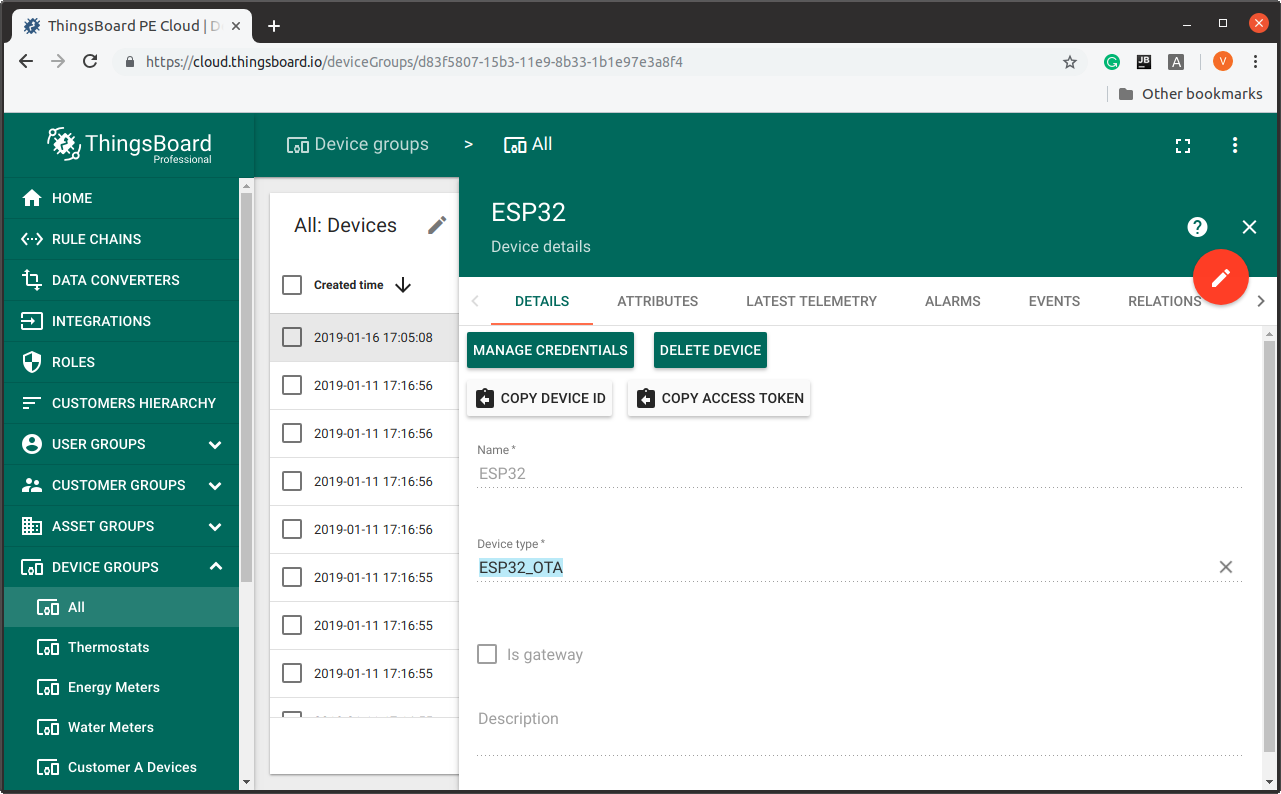
Task: Go back in browser history
Action: tap(27, 62)
